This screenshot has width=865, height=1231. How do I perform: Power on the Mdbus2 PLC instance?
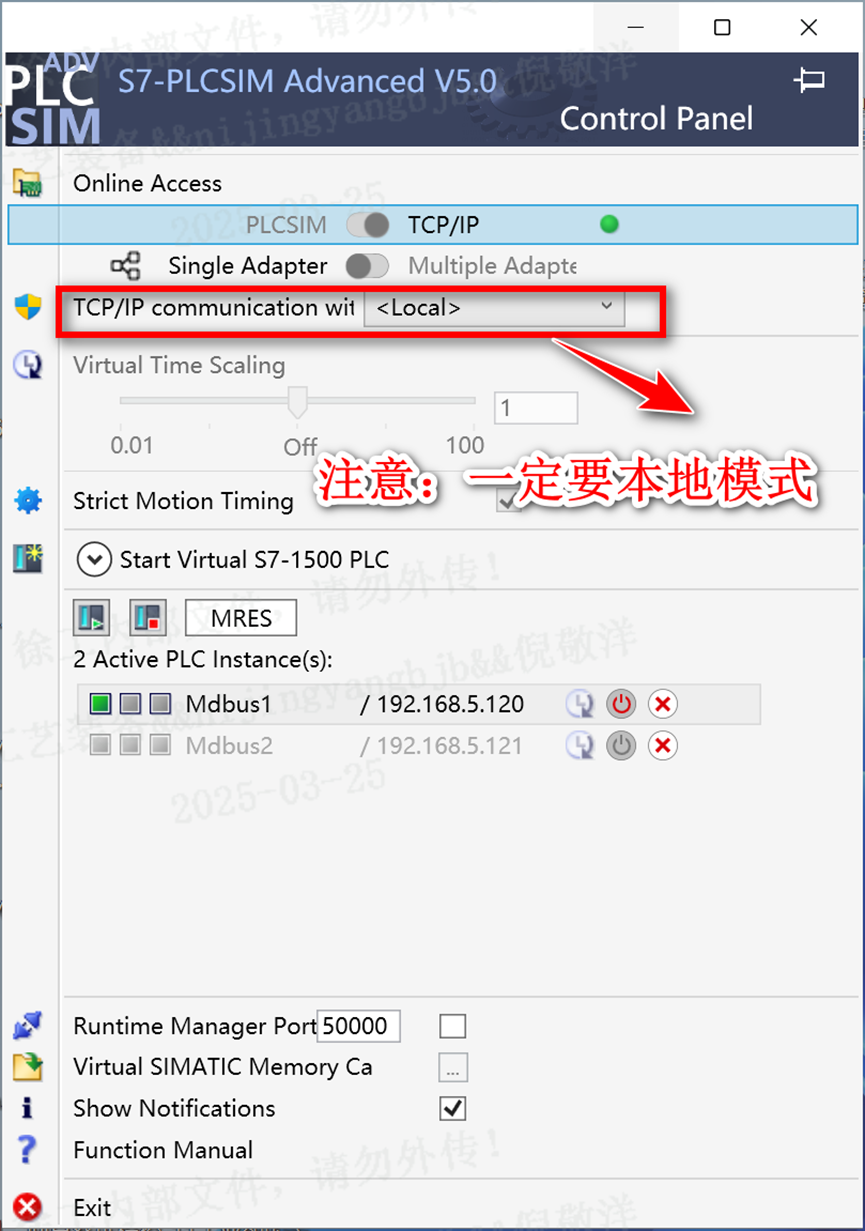point(622,746)
